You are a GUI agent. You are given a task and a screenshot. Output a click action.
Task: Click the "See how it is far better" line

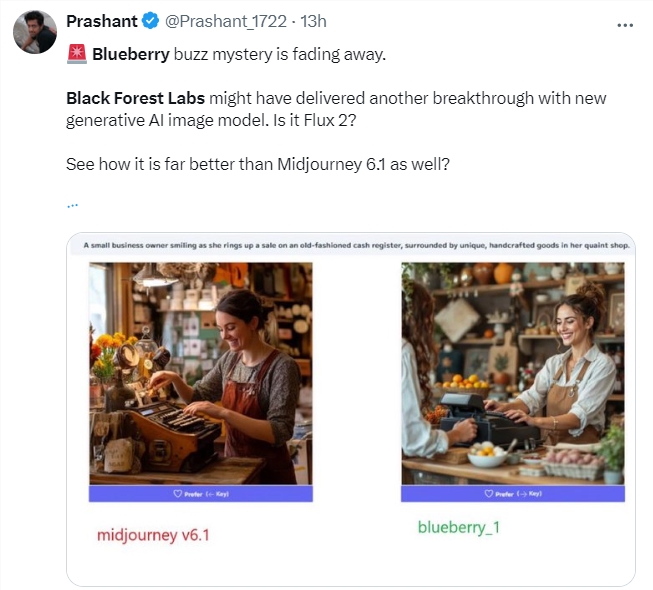[x=257, y=163]
